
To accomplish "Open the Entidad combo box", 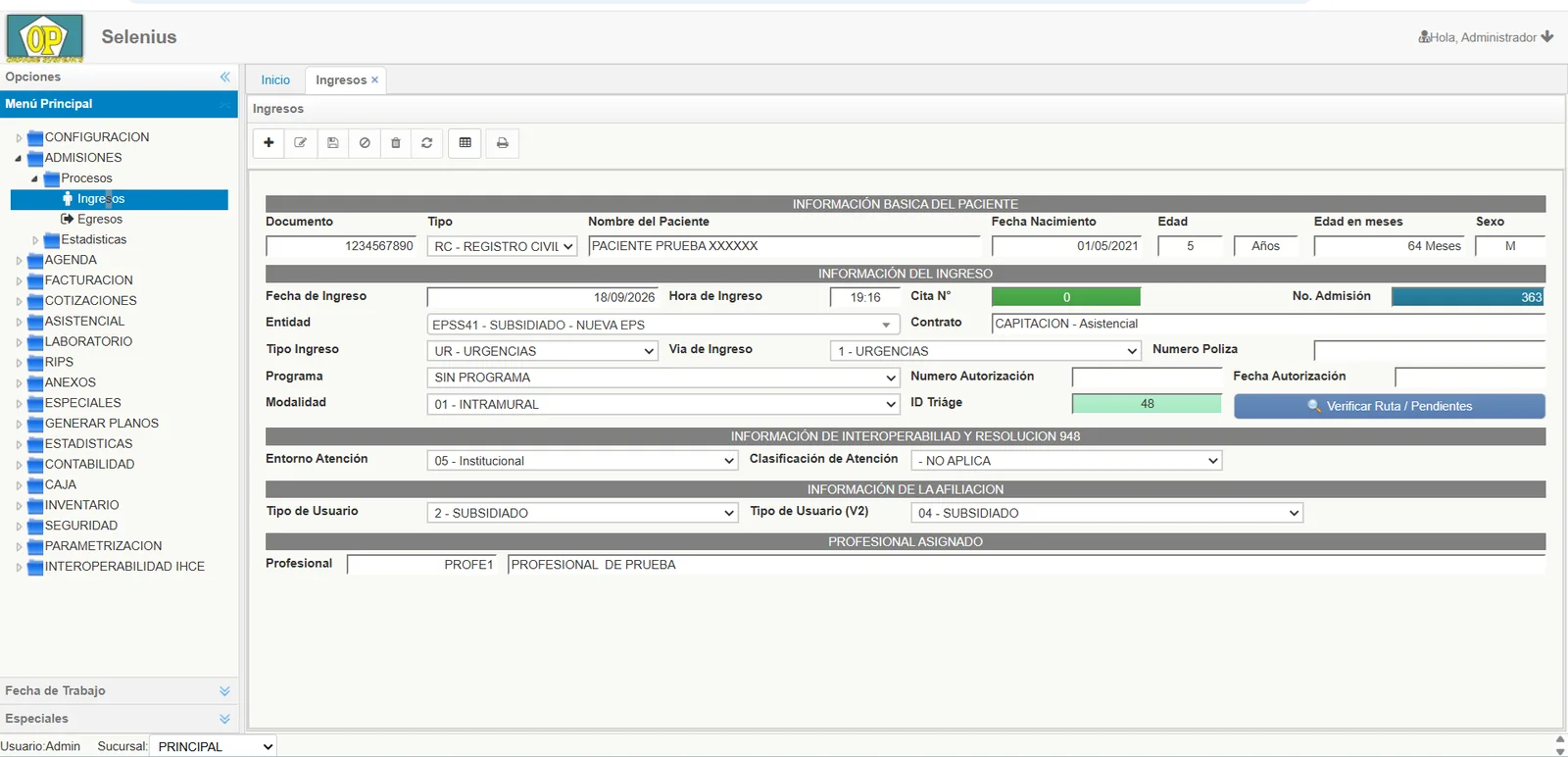I will tap(663, 325).
